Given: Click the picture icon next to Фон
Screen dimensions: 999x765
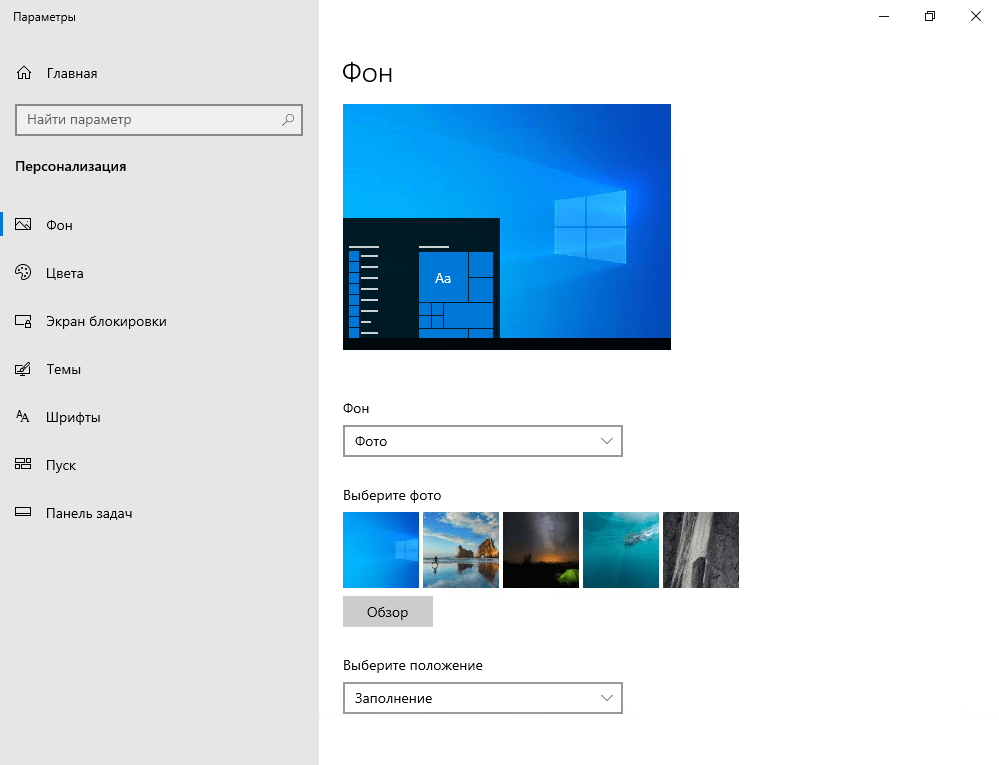Looking at the screenshot, I should pyautogui.click(x=23, y=225).
